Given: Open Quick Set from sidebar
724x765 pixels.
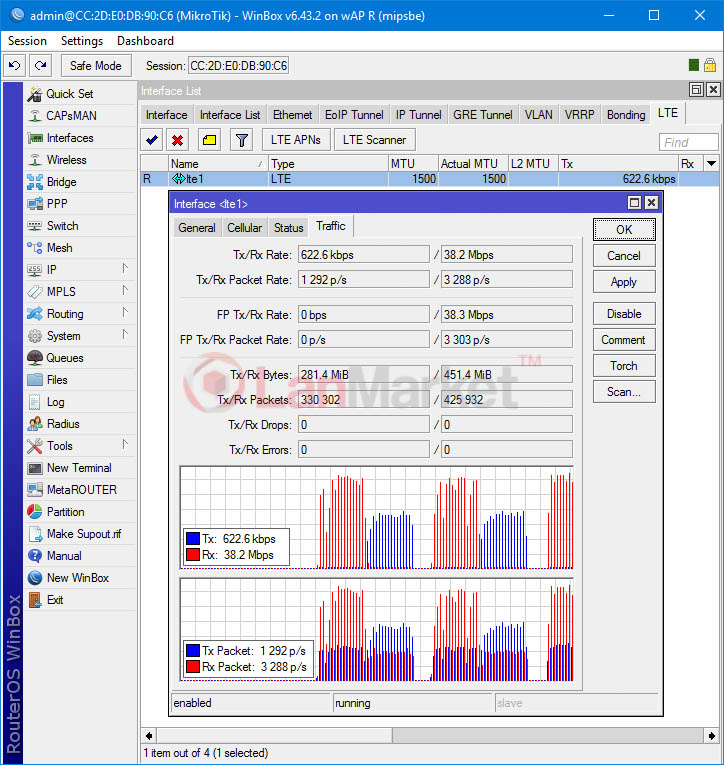Looking at the screenshot, I should (69, 94).
